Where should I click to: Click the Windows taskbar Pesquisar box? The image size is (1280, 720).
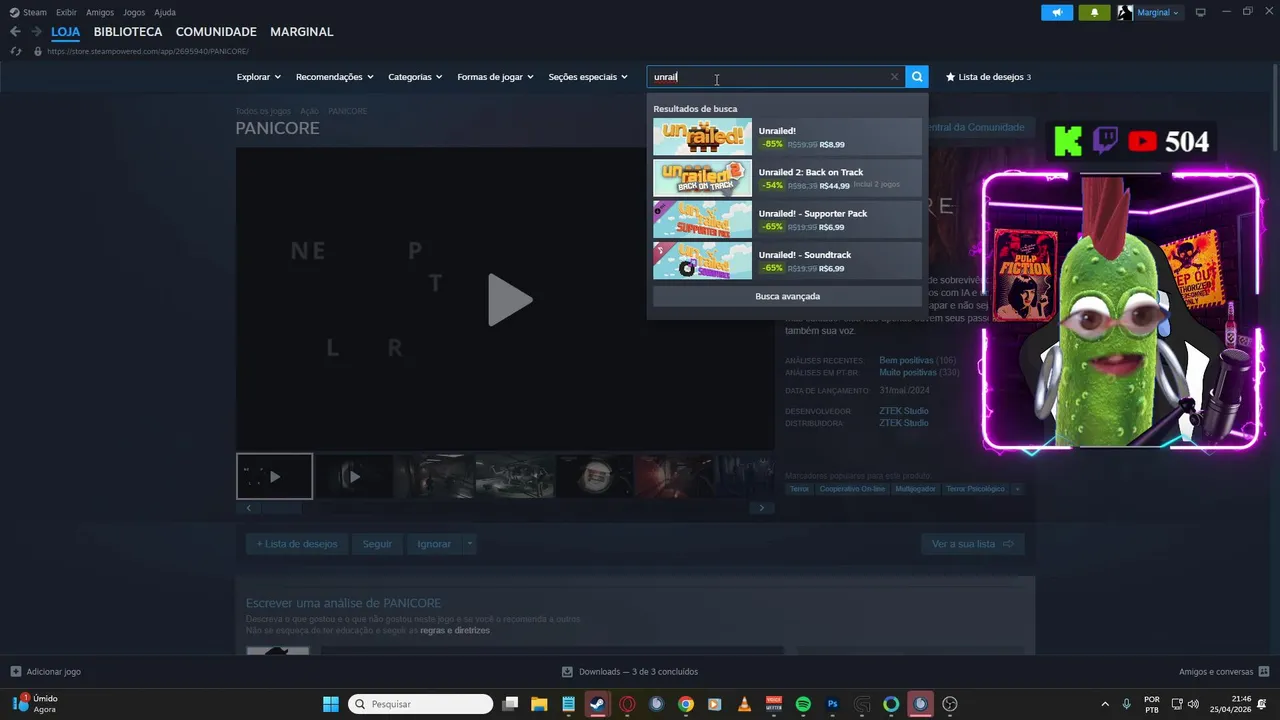(x=420, y=704)
